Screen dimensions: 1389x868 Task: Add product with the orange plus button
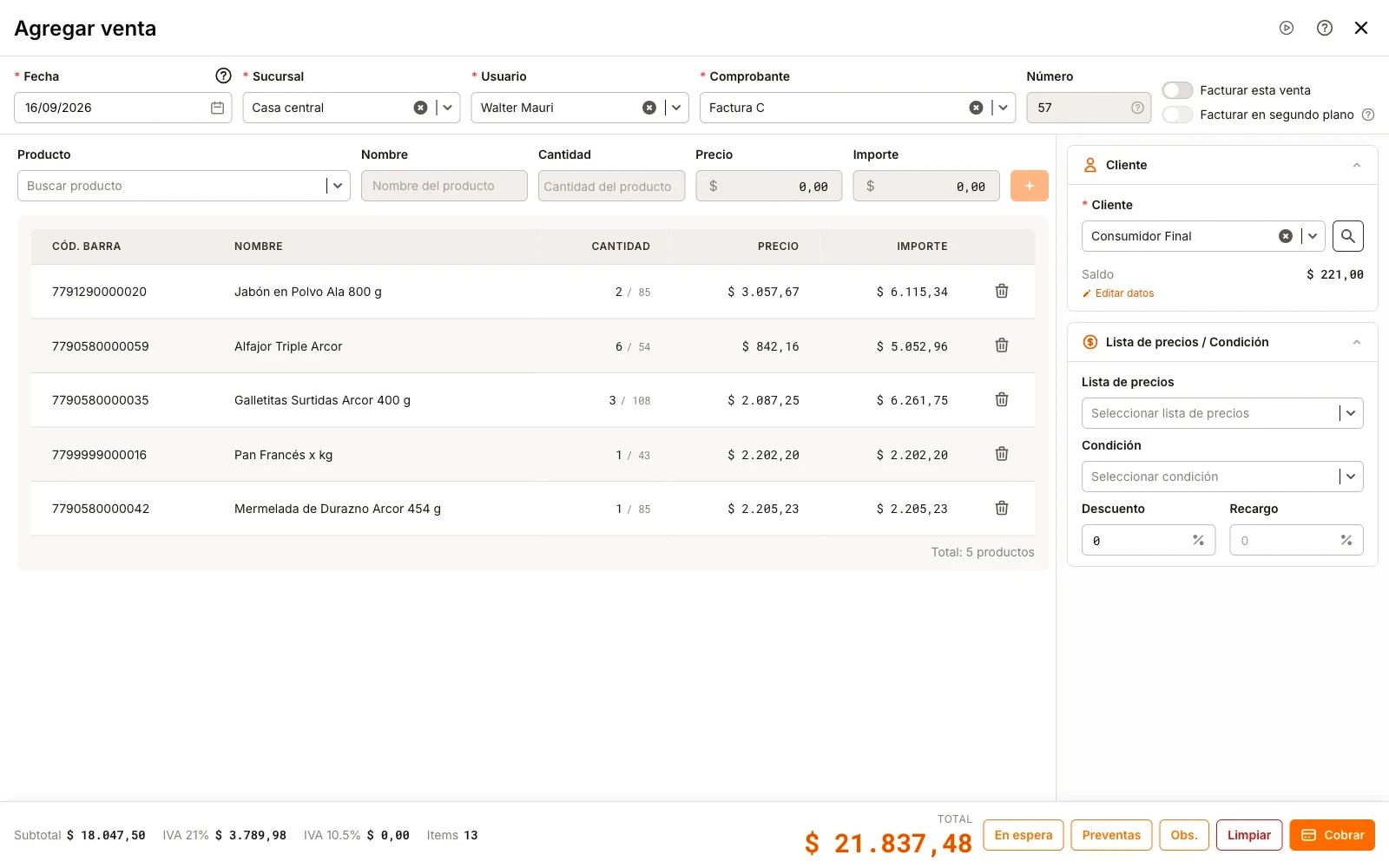coord(1030,186)
